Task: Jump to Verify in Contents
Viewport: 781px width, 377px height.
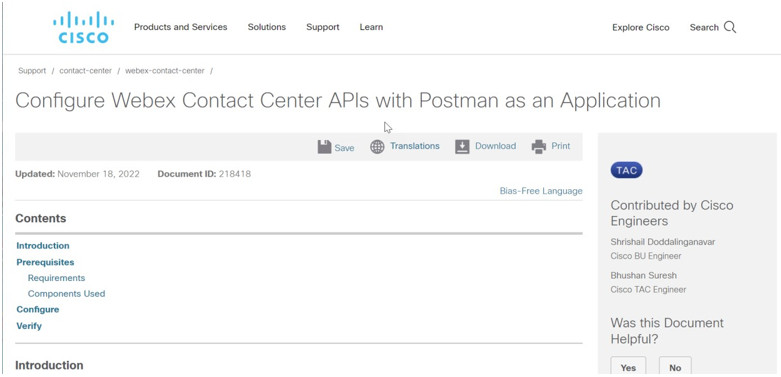Action: coord(29,326)
